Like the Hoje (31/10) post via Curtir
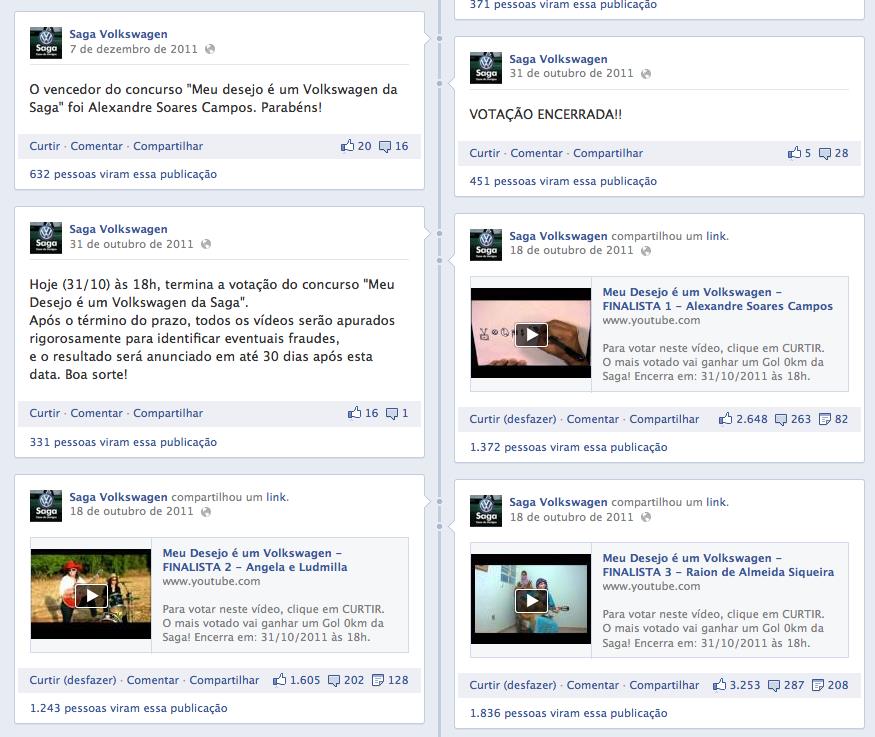875x737 pixels. (45, 413)
